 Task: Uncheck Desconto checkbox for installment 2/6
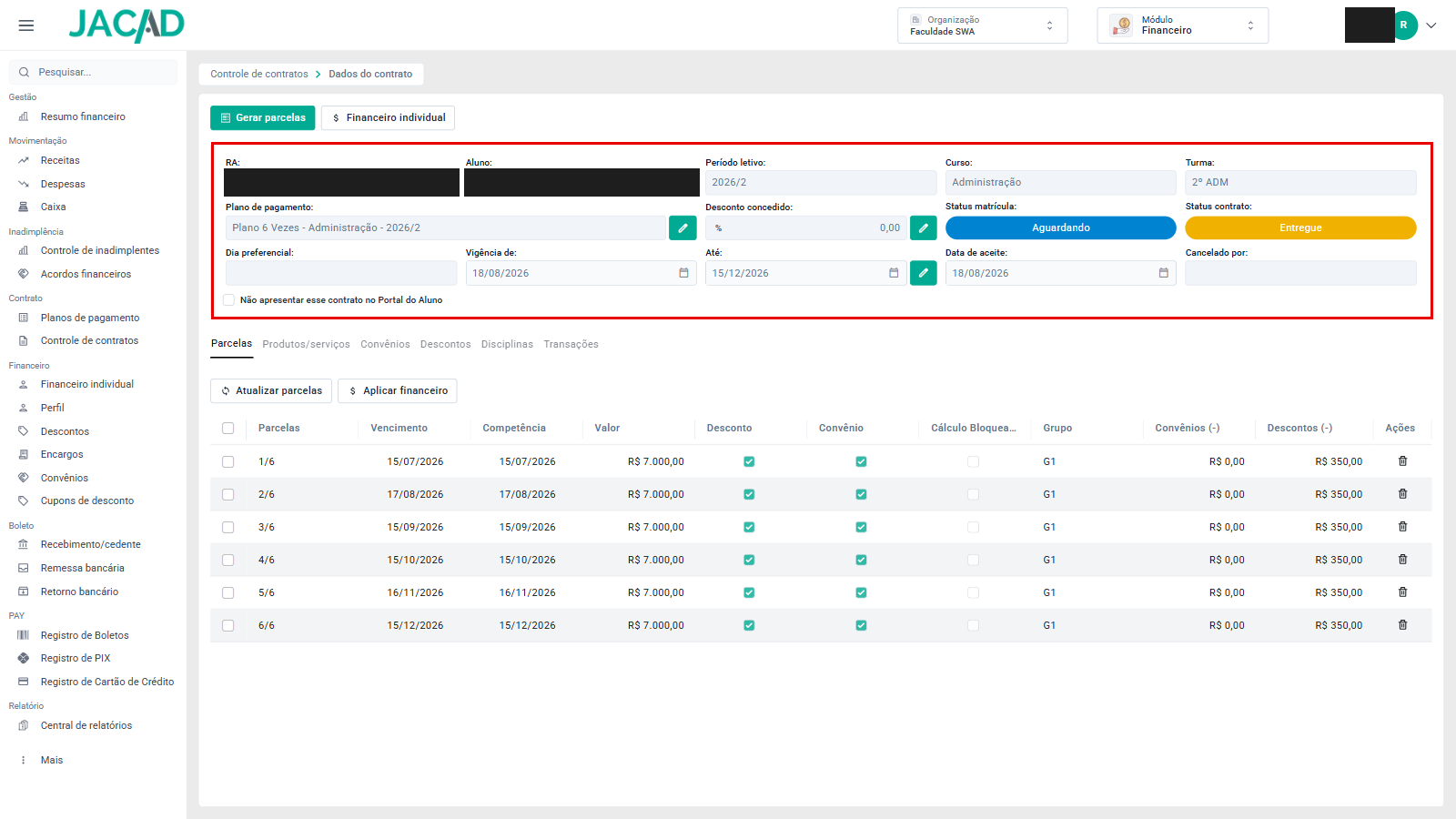[x=749, y=494]
